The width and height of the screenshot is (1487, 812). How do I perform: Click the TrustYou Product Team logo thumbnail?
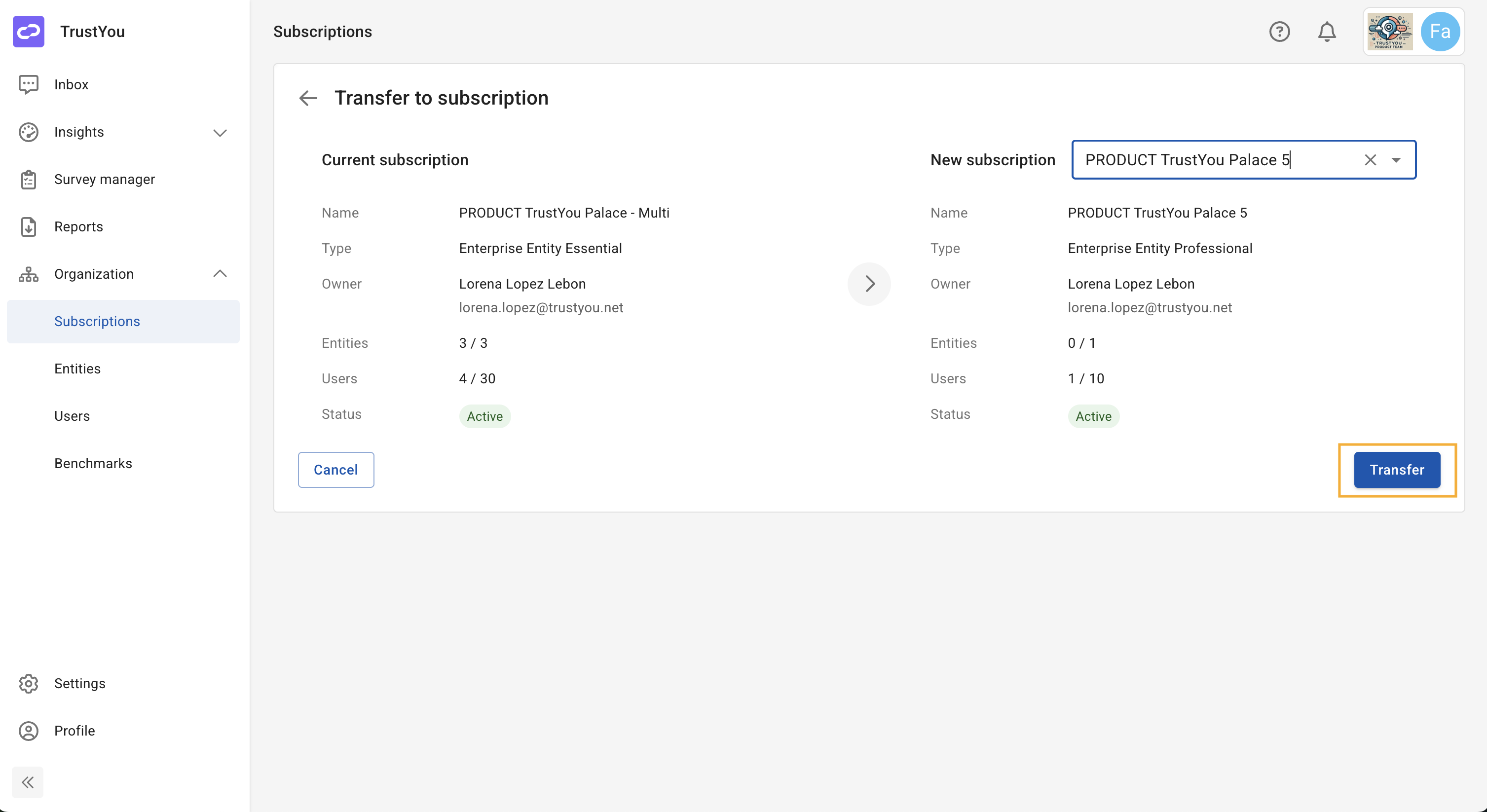(1389, 31)
